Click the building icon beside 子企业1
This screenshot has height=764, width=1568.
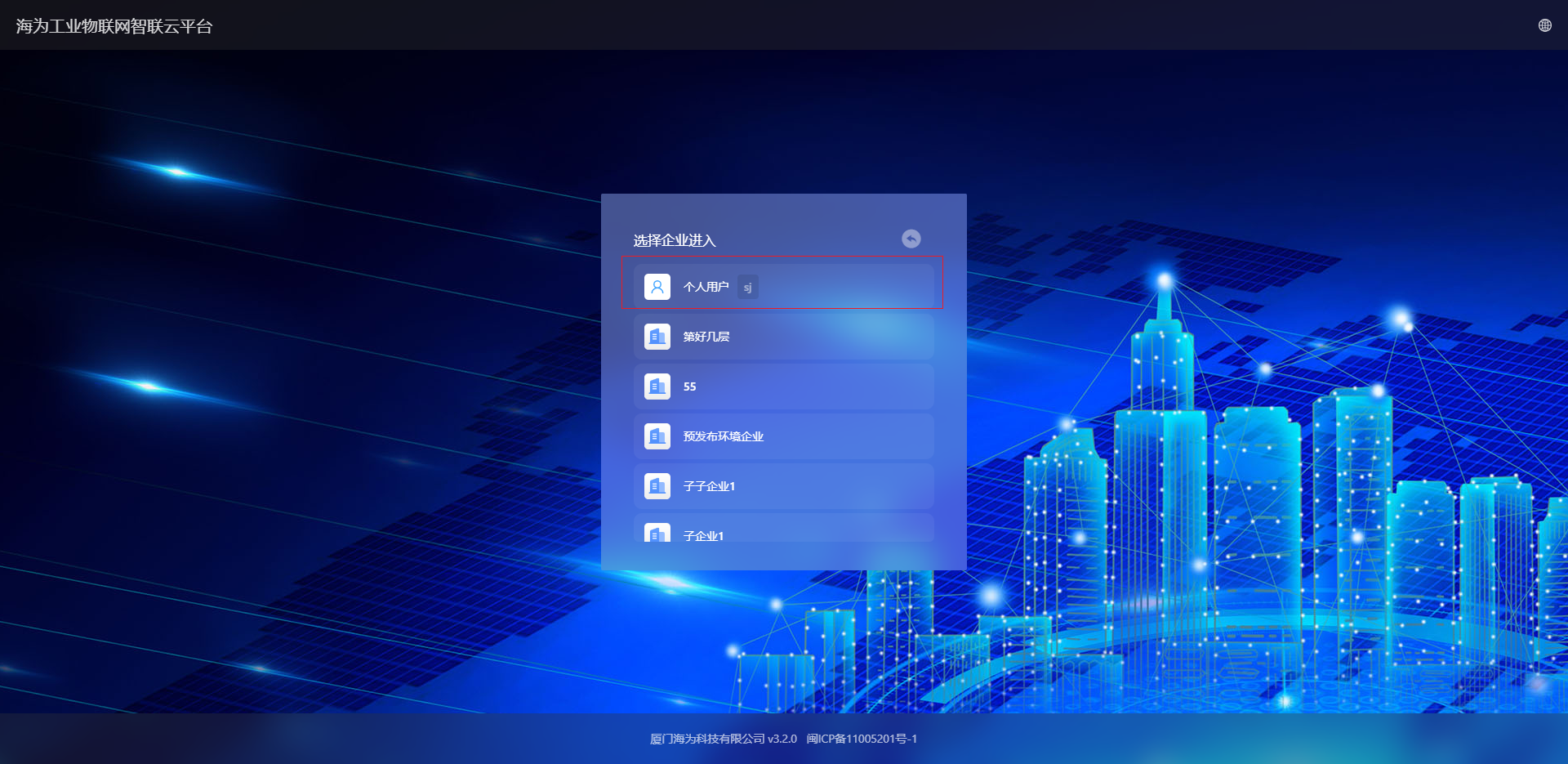657,534
